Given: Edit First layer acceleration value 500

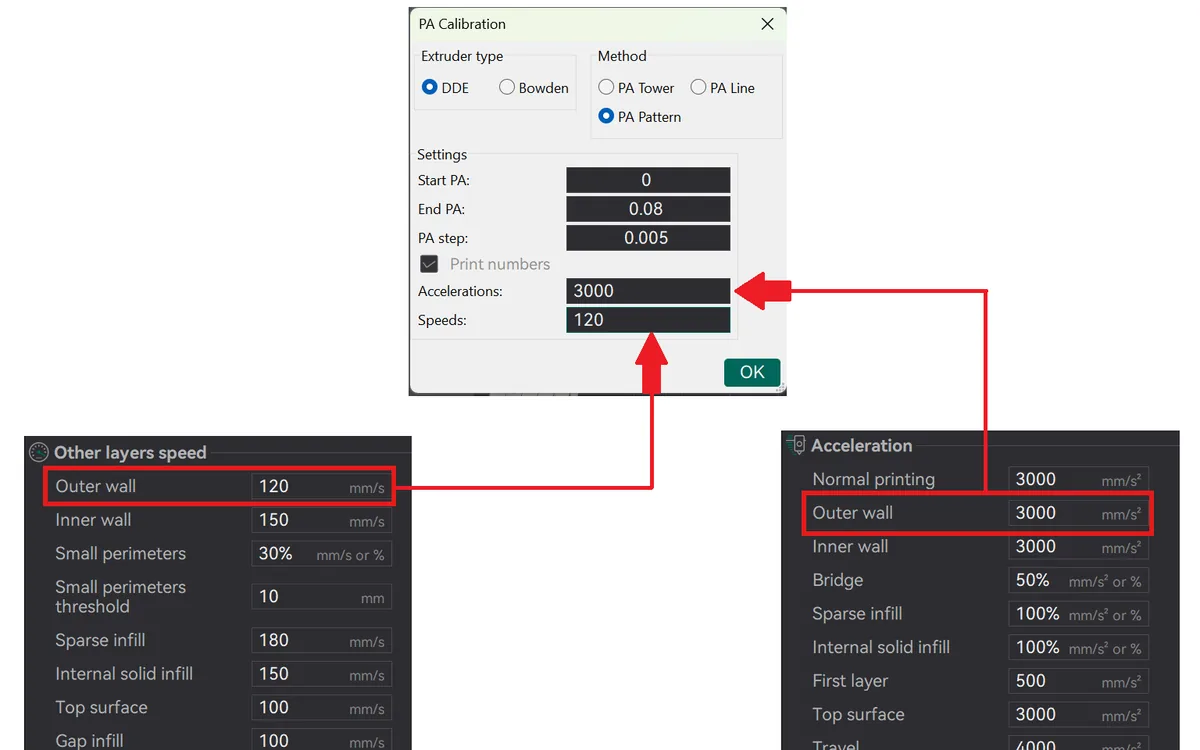Looking at the screenshot, I should pyautogui.click(x=1078, y=681).
